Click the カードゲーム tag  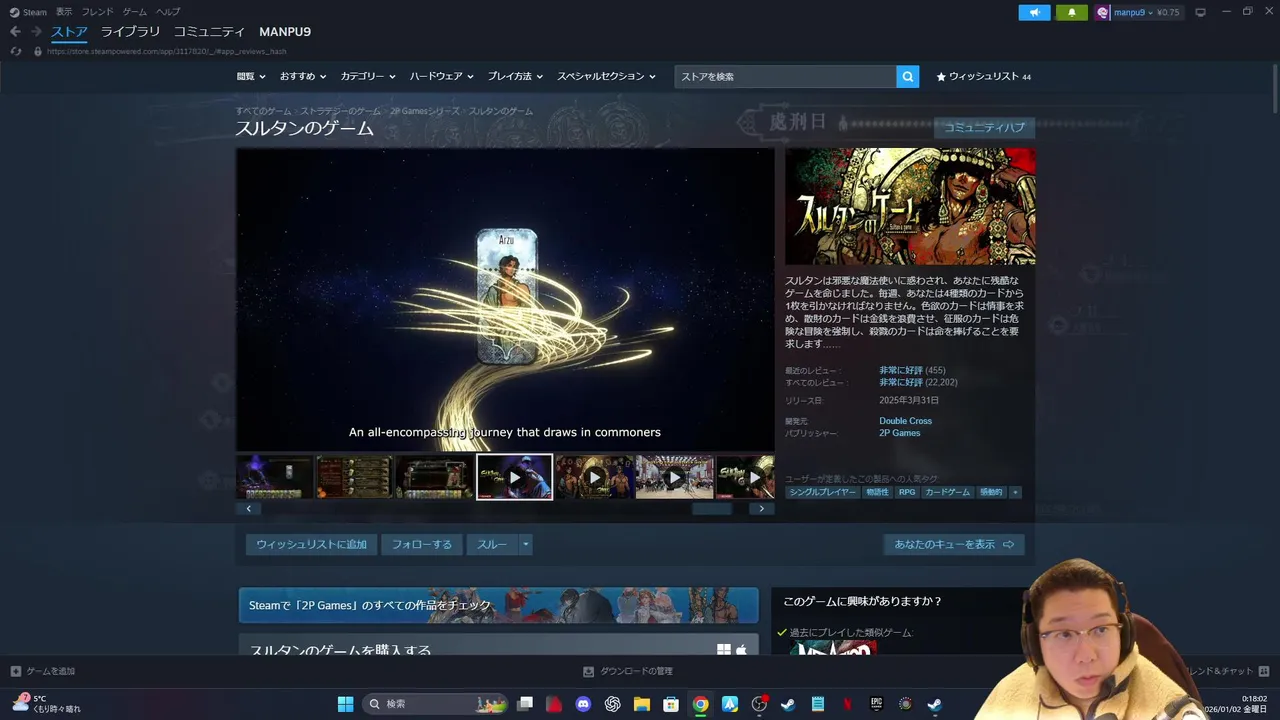tap(947, 492)
